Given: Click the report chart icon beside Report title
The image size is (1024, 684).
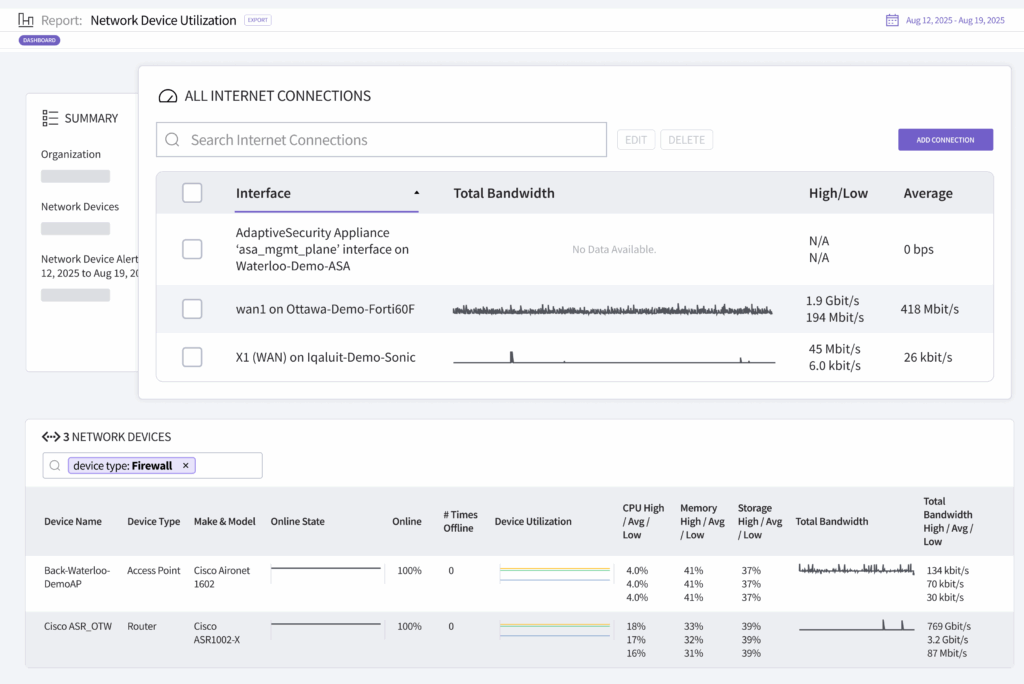Looking at the screenshot, I should pos(25,20).
